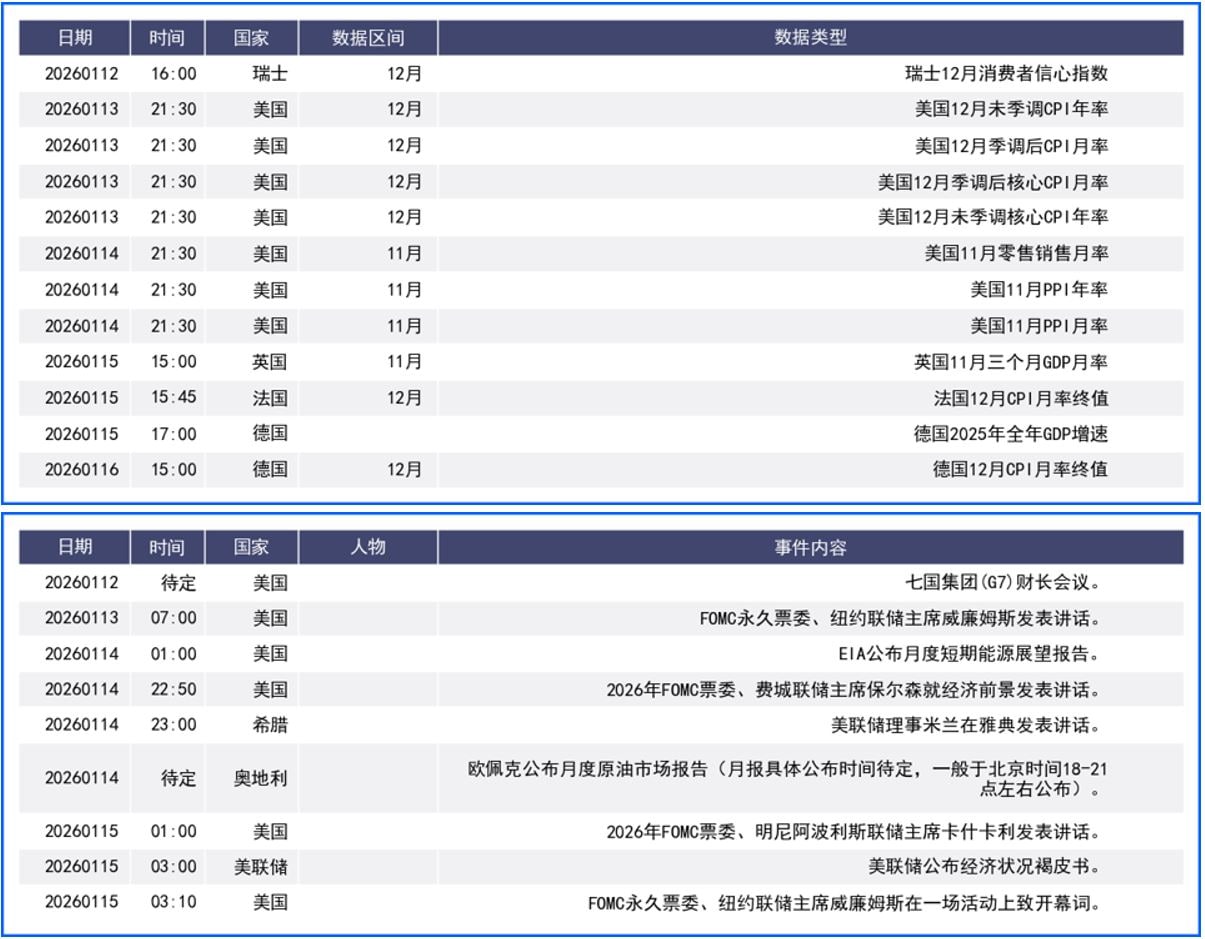
Task: Select the 德国12月CPI月率终值 cell
Action: click(1020, 470)
